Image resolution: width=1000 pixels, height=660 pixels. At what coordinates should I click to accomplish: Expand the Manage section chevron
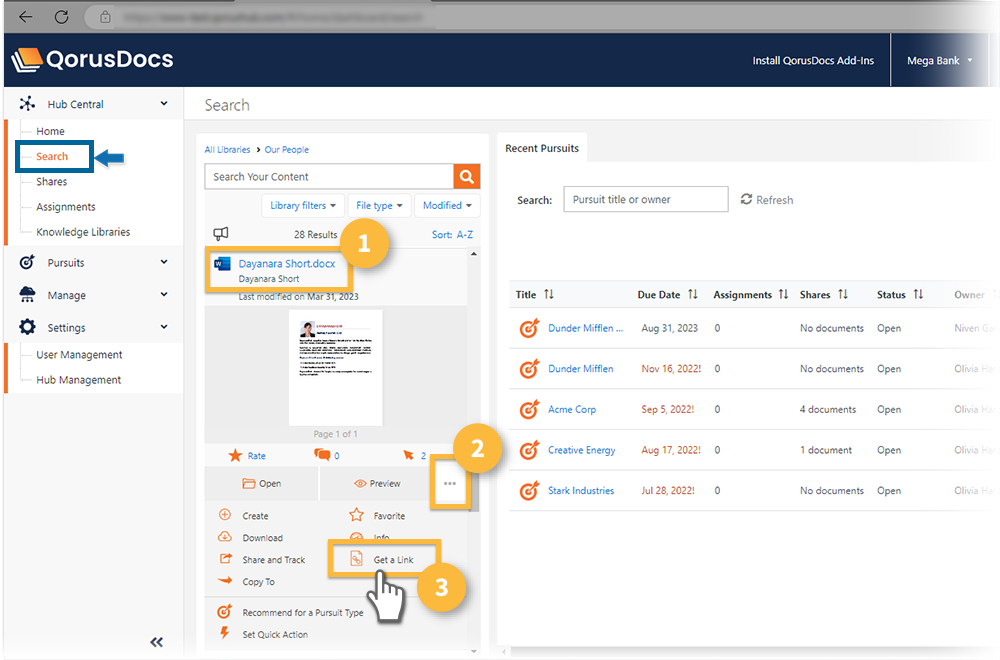pos(164,294)
